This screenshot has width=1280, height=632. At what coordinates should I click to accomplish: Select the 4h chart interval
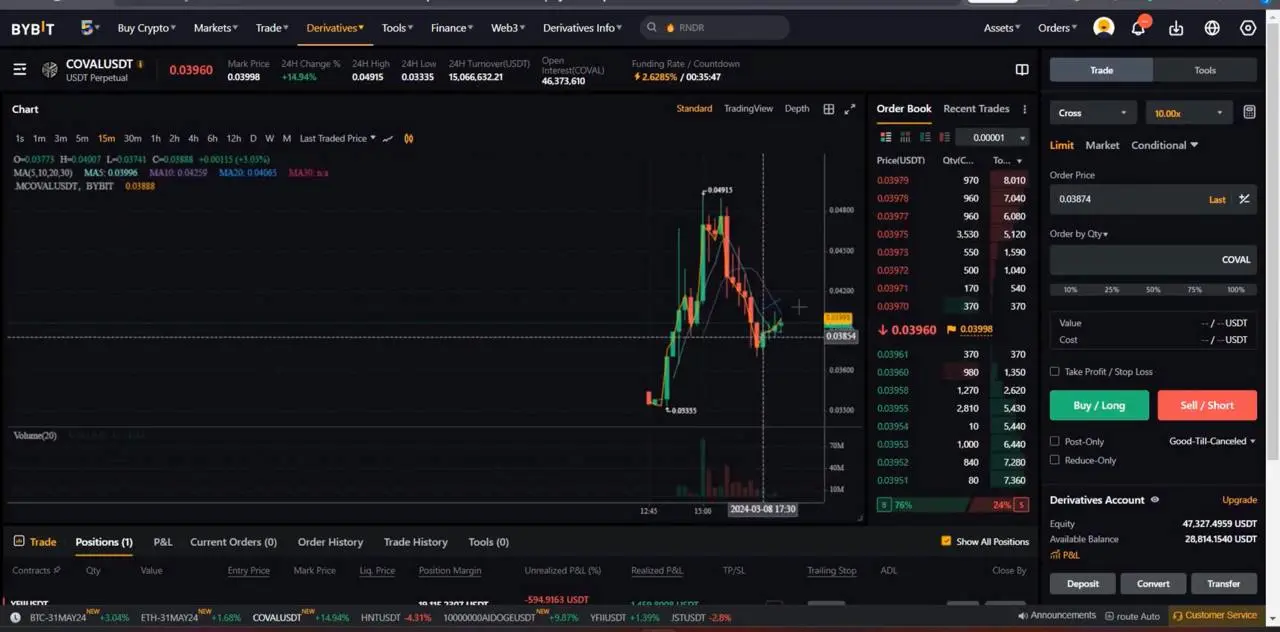[x=193, y=138]
